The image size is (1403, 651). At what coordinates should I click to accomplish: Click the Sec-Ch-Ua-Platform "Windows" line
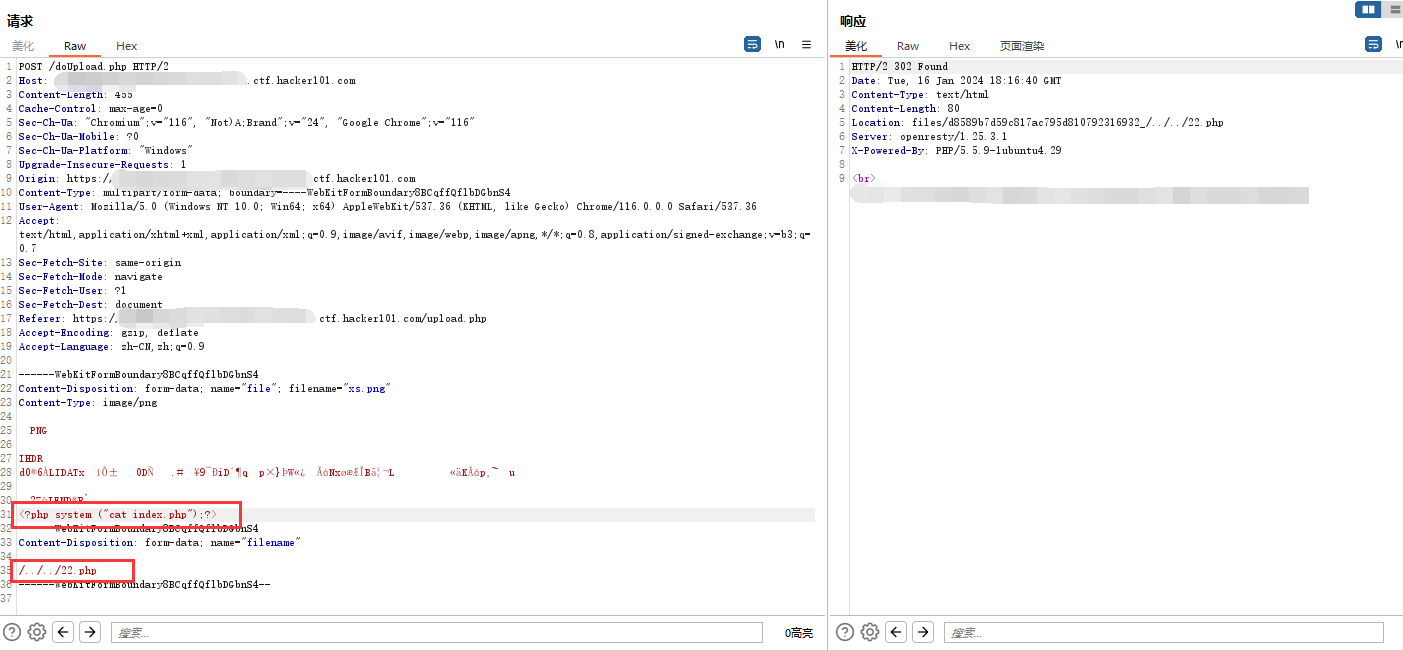pyautogui.click(x=105, y=150)
